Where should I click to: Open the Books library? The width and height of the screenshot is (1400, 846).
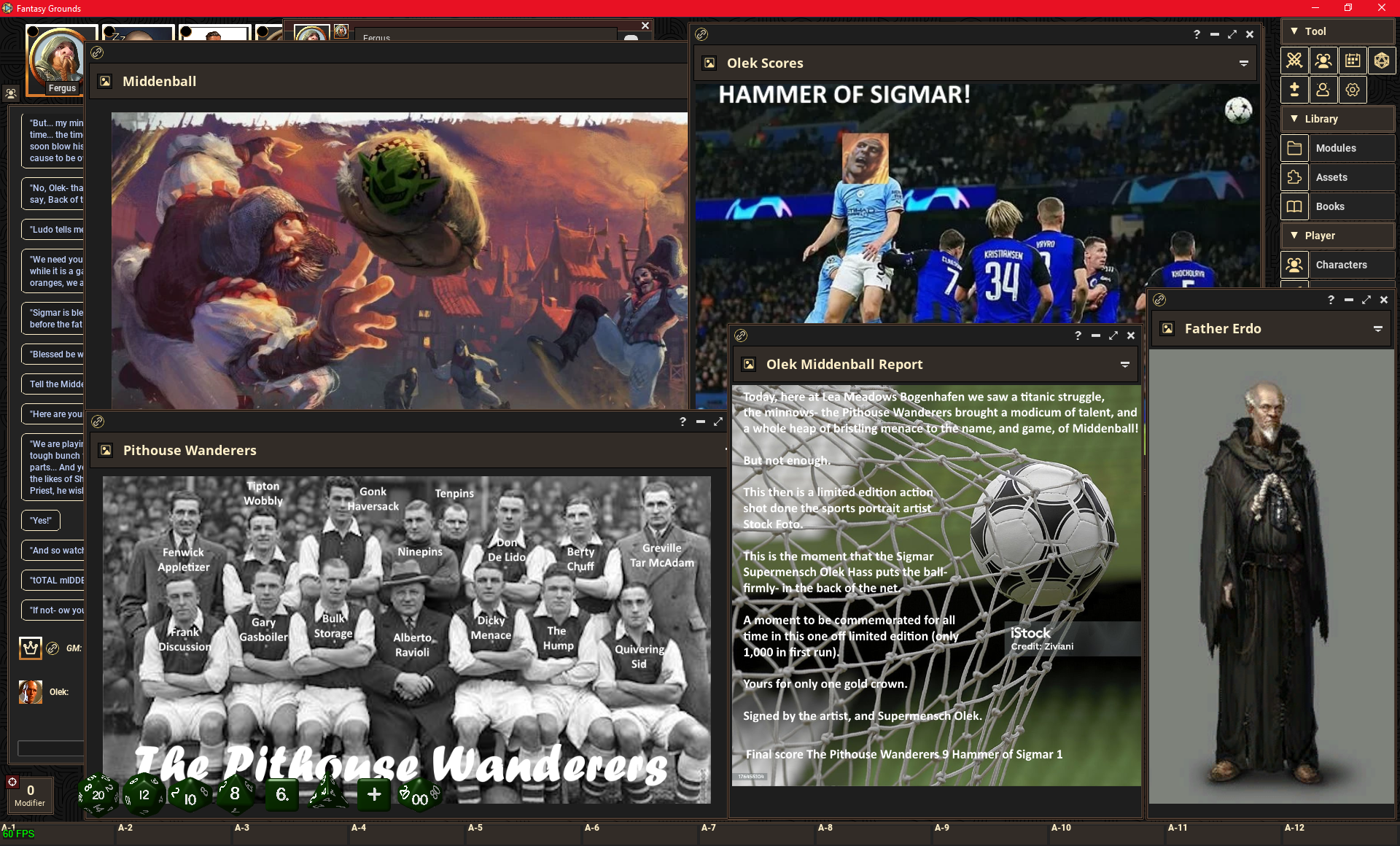tap(1353, 206)
